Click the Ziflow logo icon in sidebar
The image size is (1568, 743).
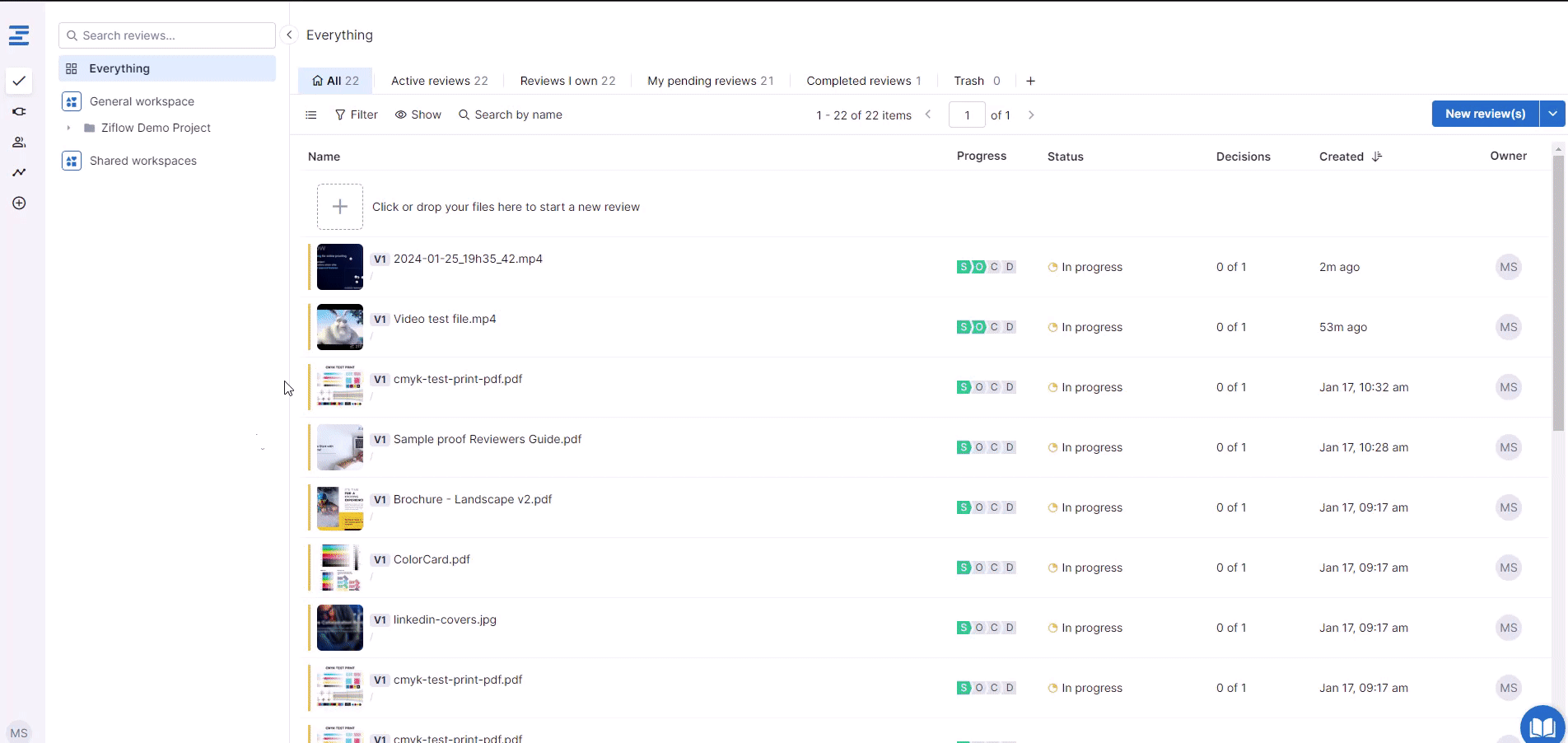[x=19, y=35]
